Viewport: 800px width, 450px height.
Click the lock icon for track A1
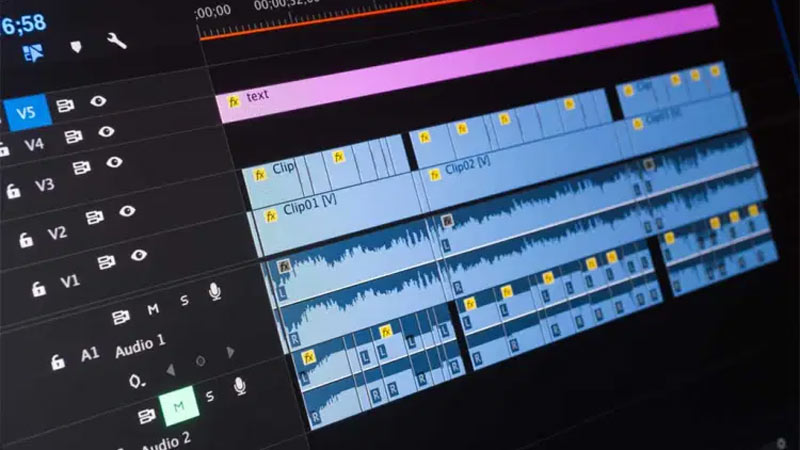[59, 357]
